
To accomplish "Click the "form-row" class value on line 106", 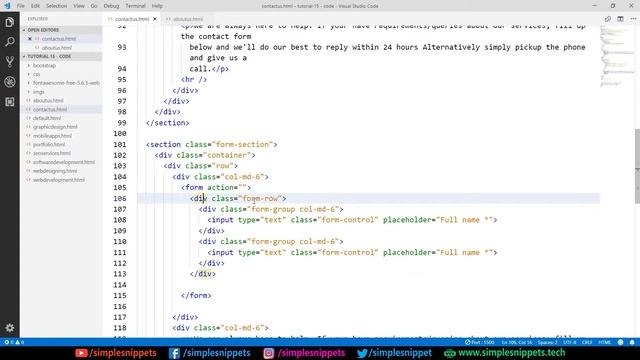I will (260, 198).
